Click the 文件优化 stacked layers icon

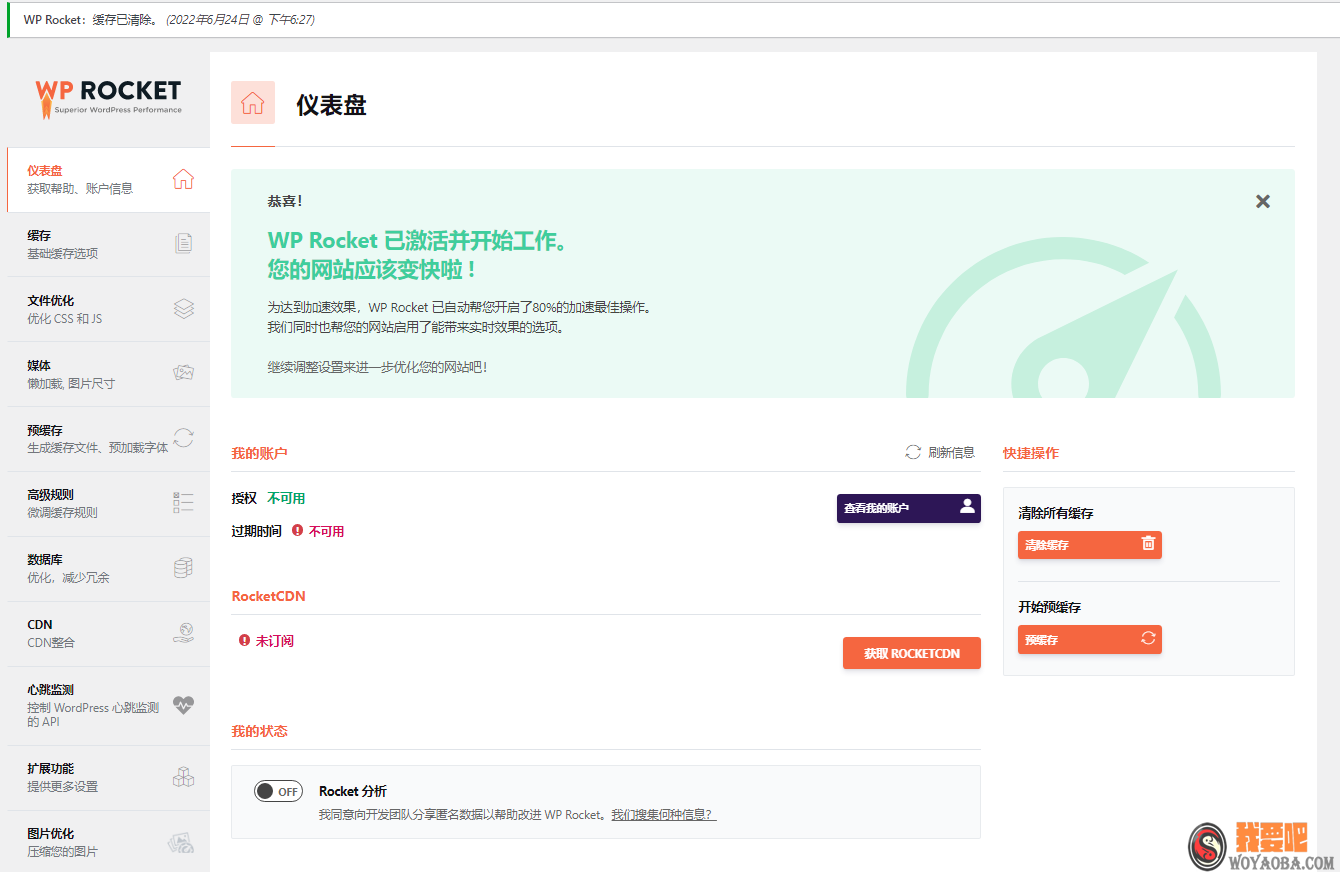point(183,308)
